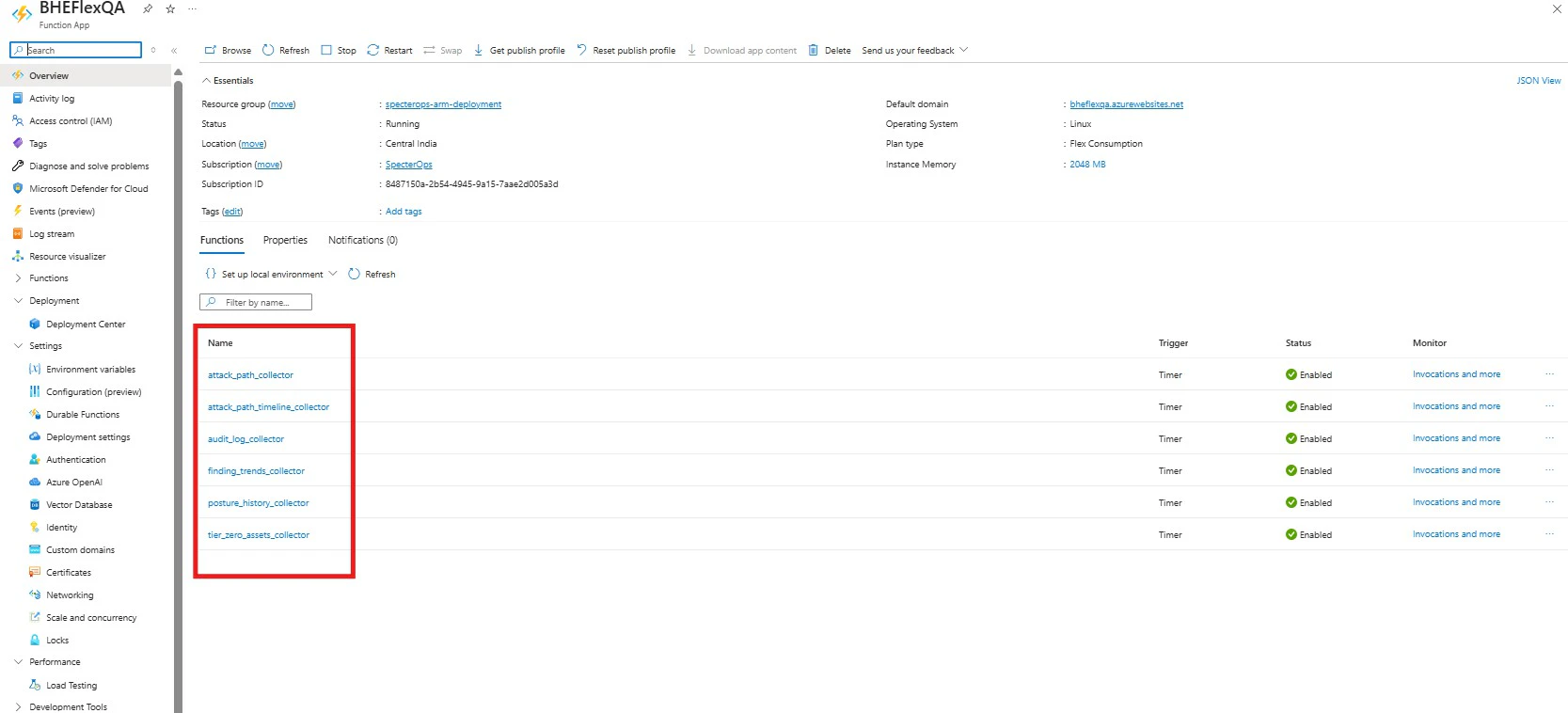Image resolution: width=1568 pixels, height=713 pixels.
Task: Expand Functions section in sidebar
Action: click(18, 278)
